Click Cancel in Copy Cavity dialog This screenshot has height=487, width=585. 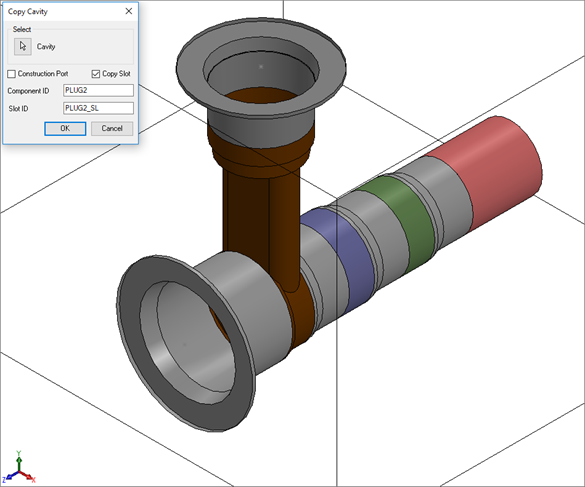[112, 128]
